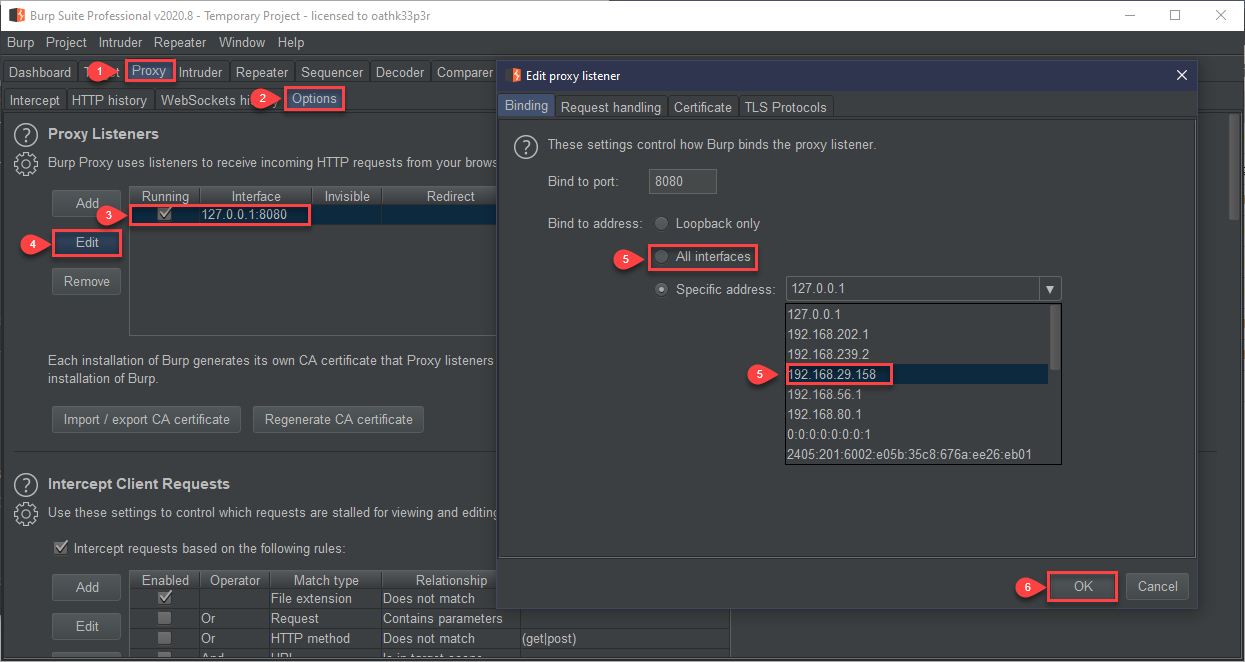Click Regenerate CA certificate
The width and height of the screenshot is (1245, 662).
pos(339,420)
